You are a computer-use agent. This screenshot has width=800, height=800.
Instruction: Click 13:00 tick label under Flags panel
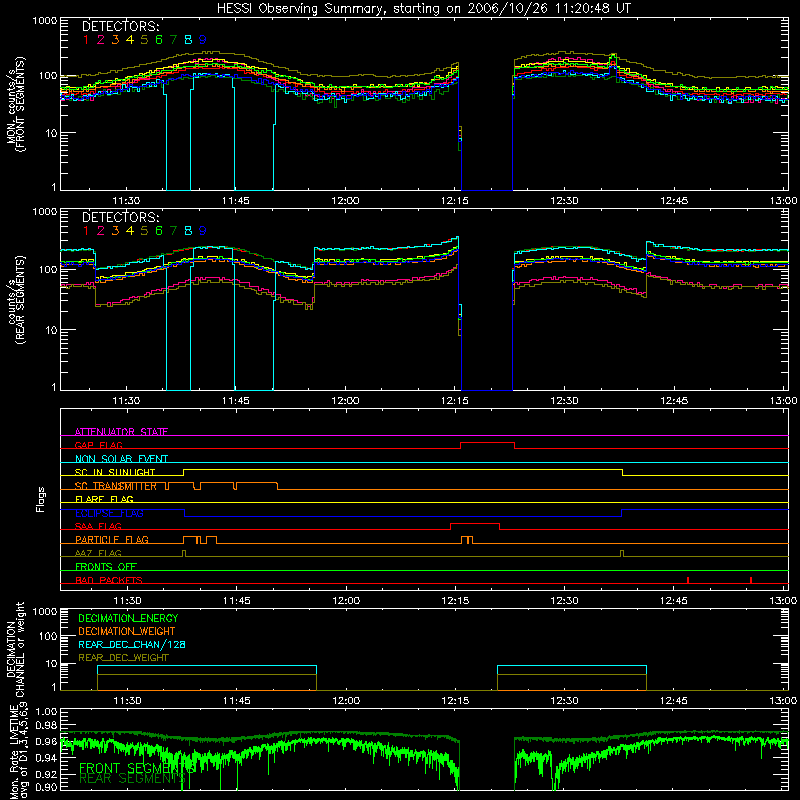pyautogui.click(x=783, y=601)
